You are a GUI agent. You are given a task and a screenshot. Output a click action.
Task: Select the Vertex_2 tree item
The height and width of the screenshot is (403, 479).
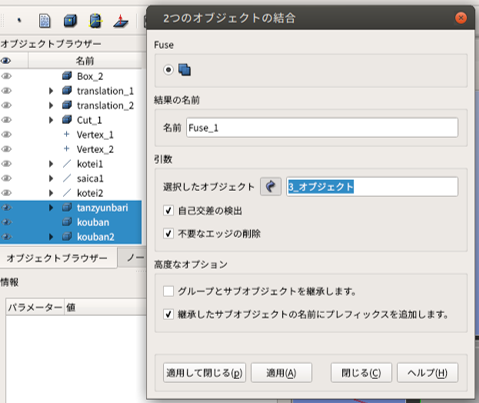pos(95,149)
